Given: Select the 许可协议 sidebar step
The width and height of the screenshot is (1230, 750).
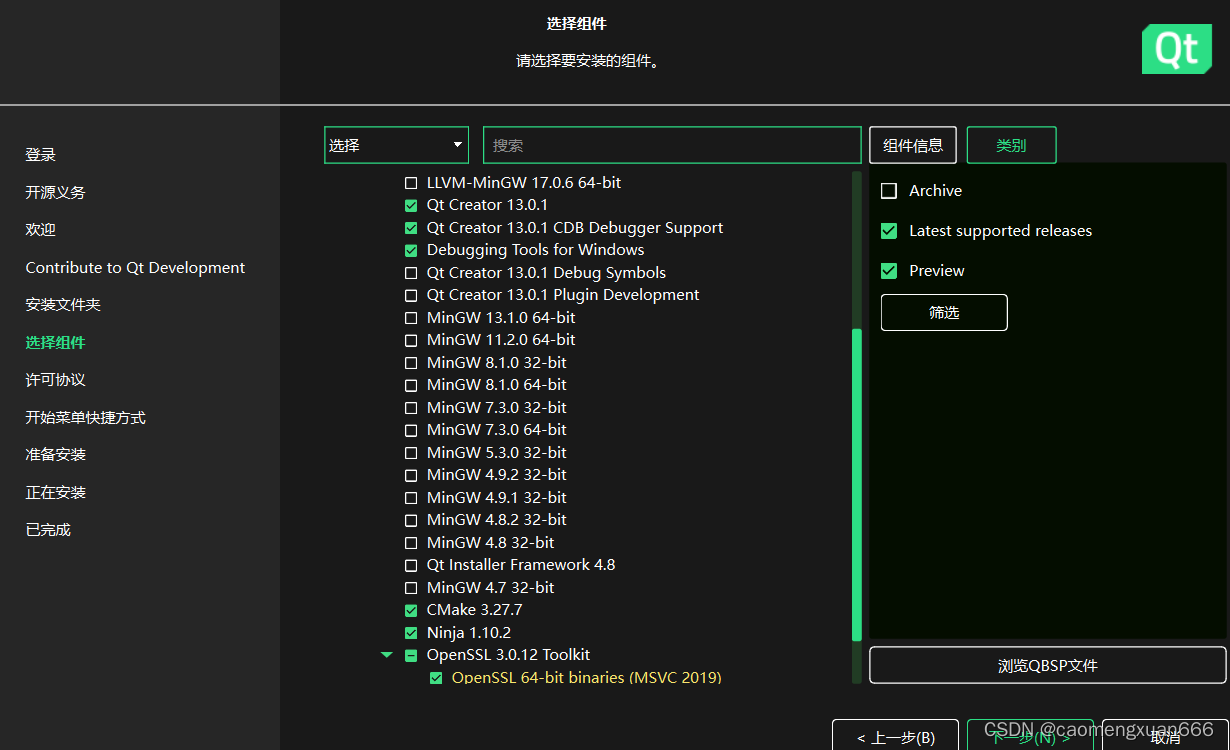Looking at the screenshot, I should click(x=56, y=380).
